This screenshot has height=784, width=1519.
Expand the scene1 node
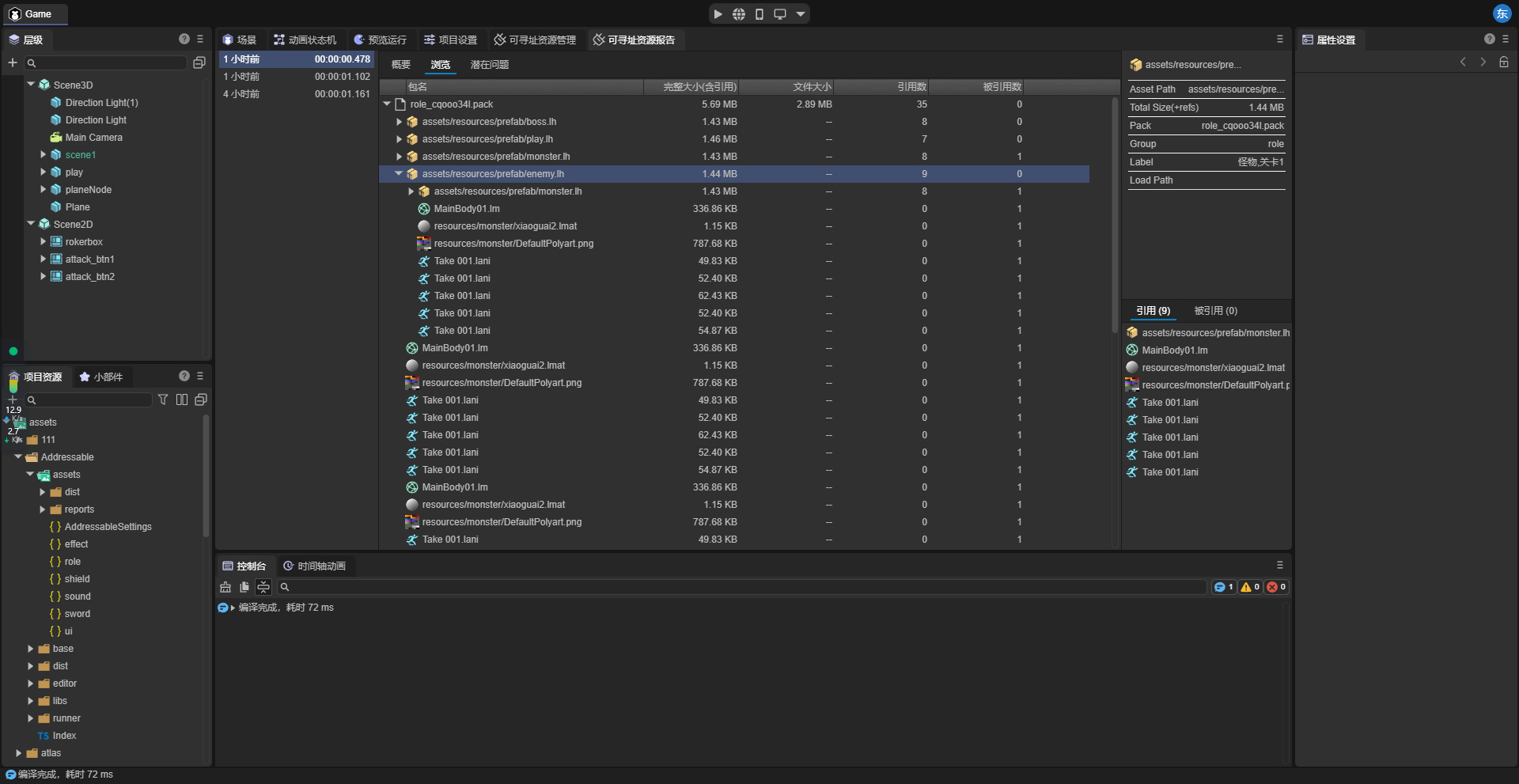(43, 154)
